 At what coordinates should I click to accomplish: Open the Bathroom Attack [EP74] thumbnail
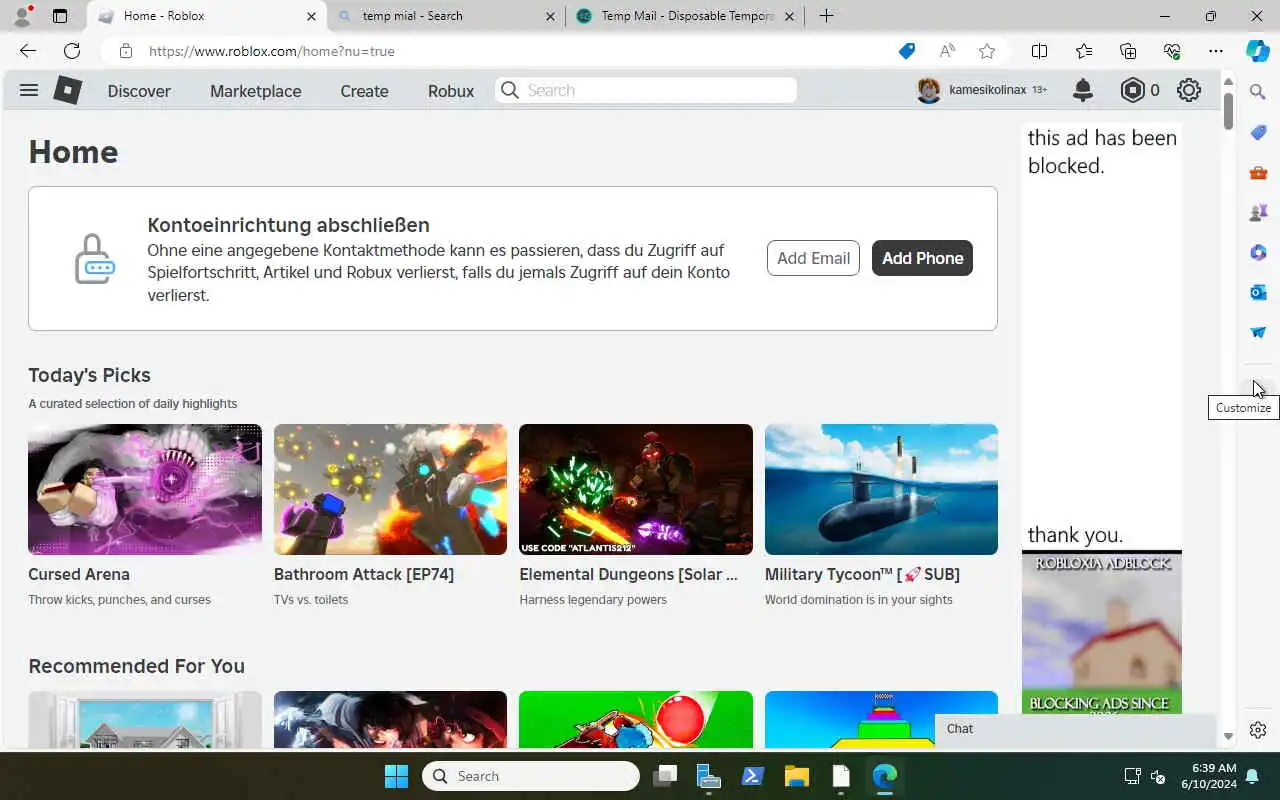(390, 489)
